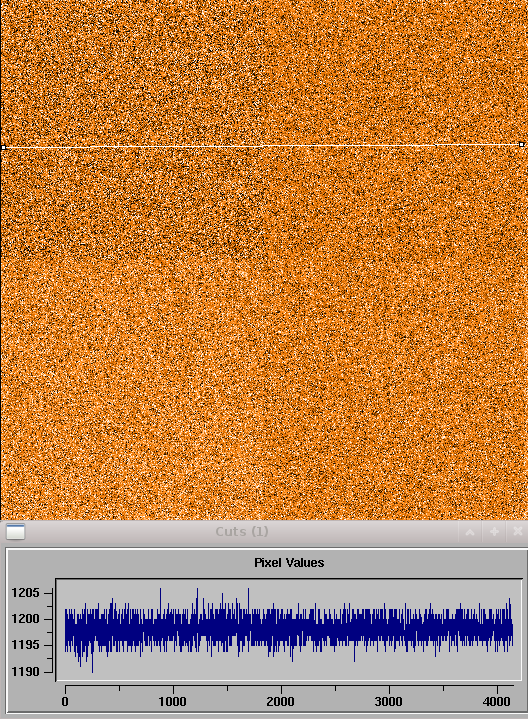Image resolution: width=528 pixels, height=719 pixels.
Task: Click the 1200 label on the y-axis
Action: point(25,619)
